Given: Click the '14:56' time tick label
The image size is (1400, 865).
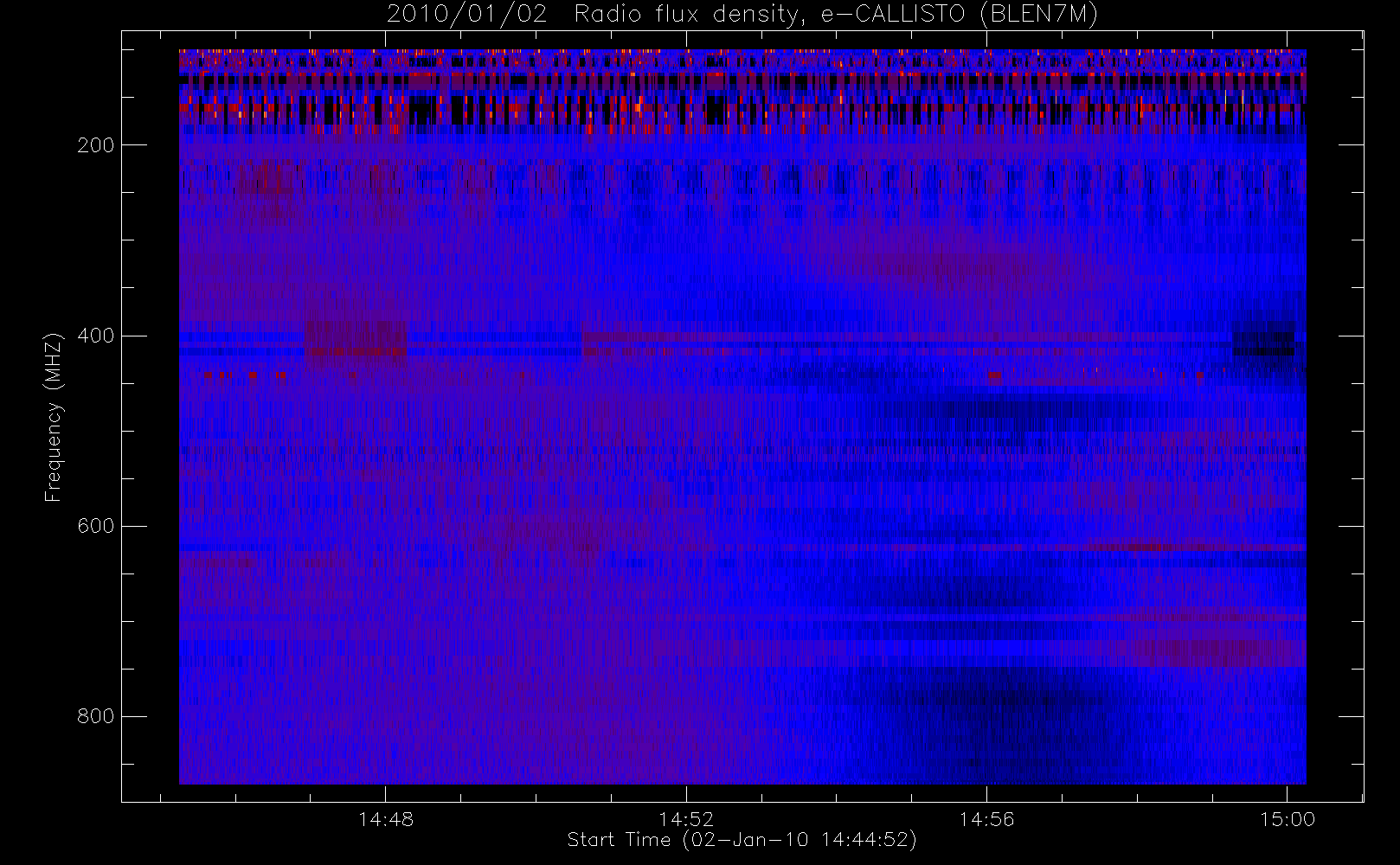Looking at the screenshot, I should click(986, 819).
